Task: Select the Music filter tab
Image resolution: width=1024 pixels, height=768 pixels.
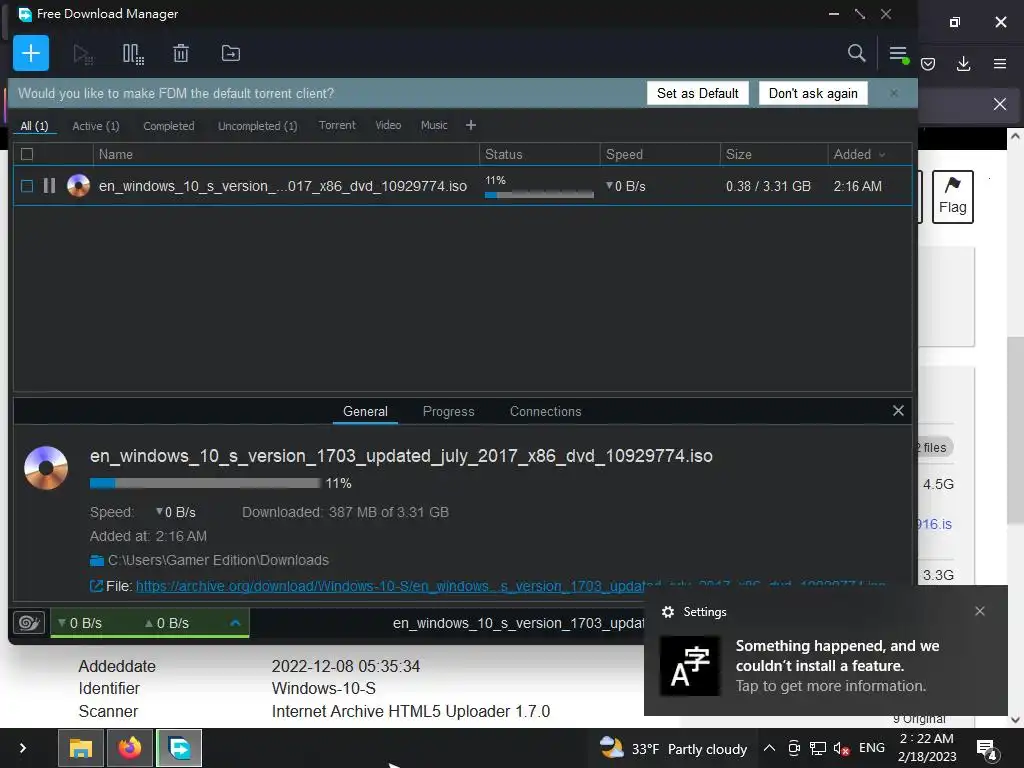Action: tap(434, 125)
